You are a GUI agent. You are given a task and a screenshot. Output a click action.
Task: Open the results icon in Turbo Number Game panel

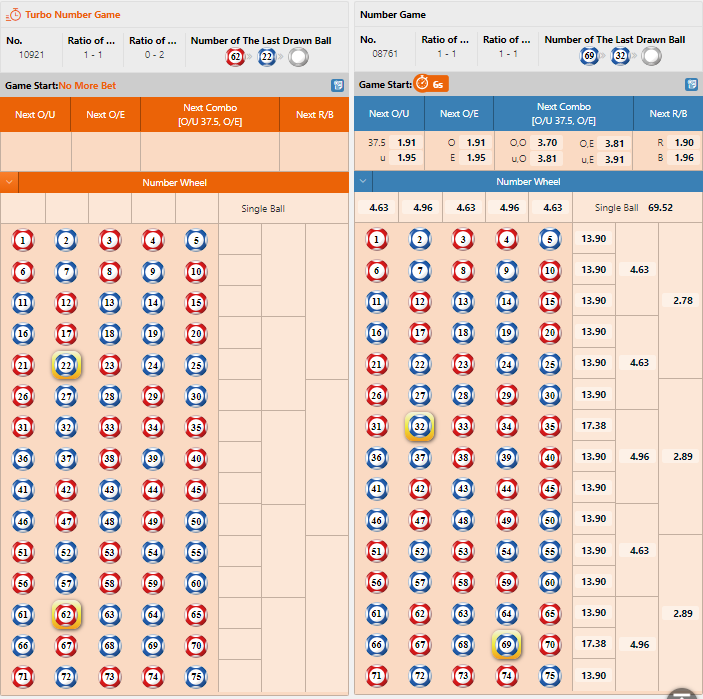pyautogui.click(x=337, y=86)
